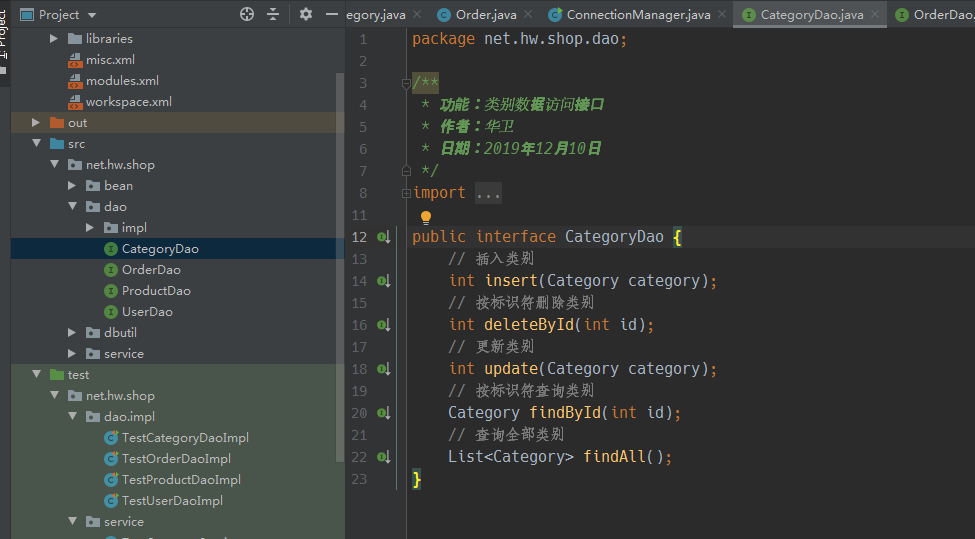The width and height of the screenshot is (975, 539).
Task: Open Project panel settings gear
Action: (x=306, y=14)
